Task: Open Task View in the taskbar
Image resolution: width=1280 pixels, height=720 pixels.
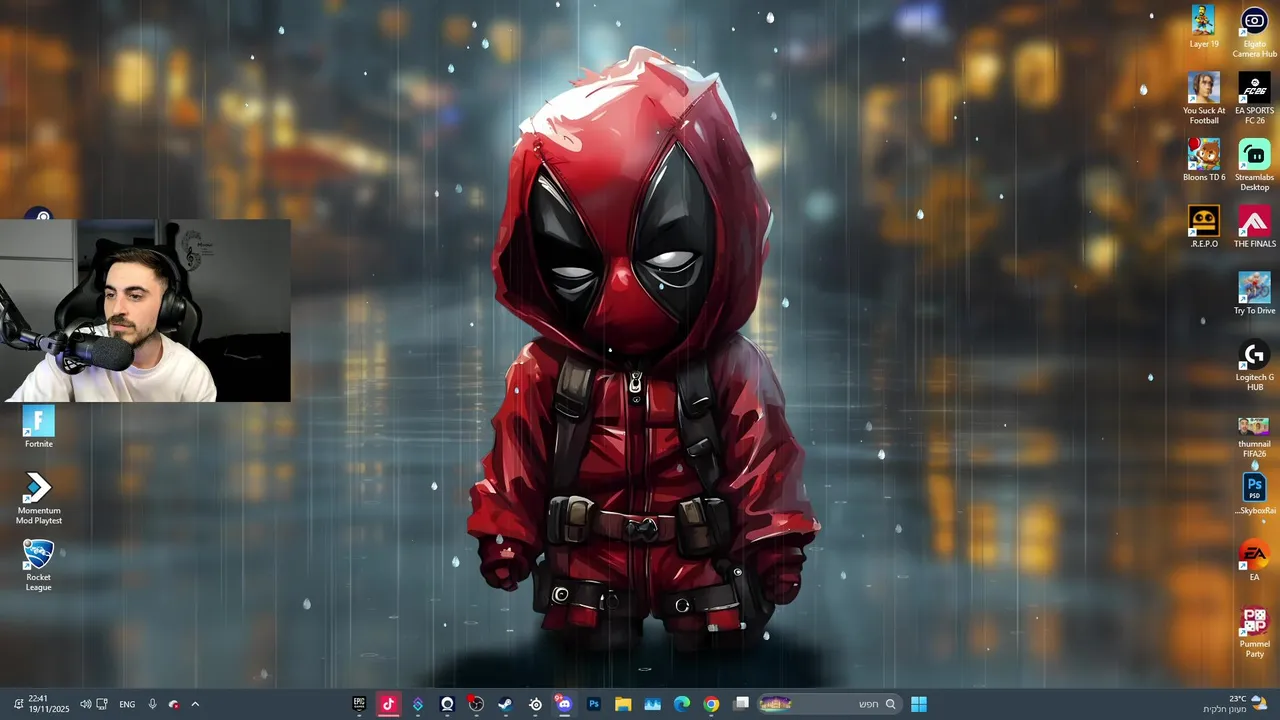Action: [741, 704]
